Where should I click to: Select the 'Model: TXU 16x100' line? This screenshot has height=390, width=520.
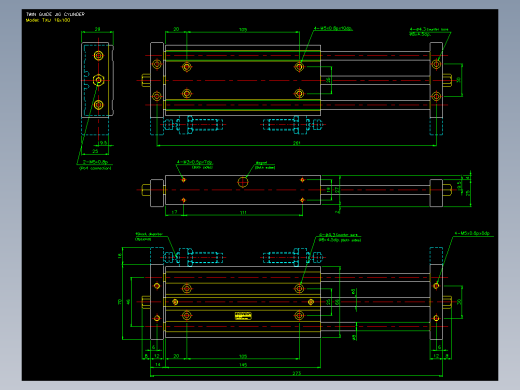[x=48, y=20]
